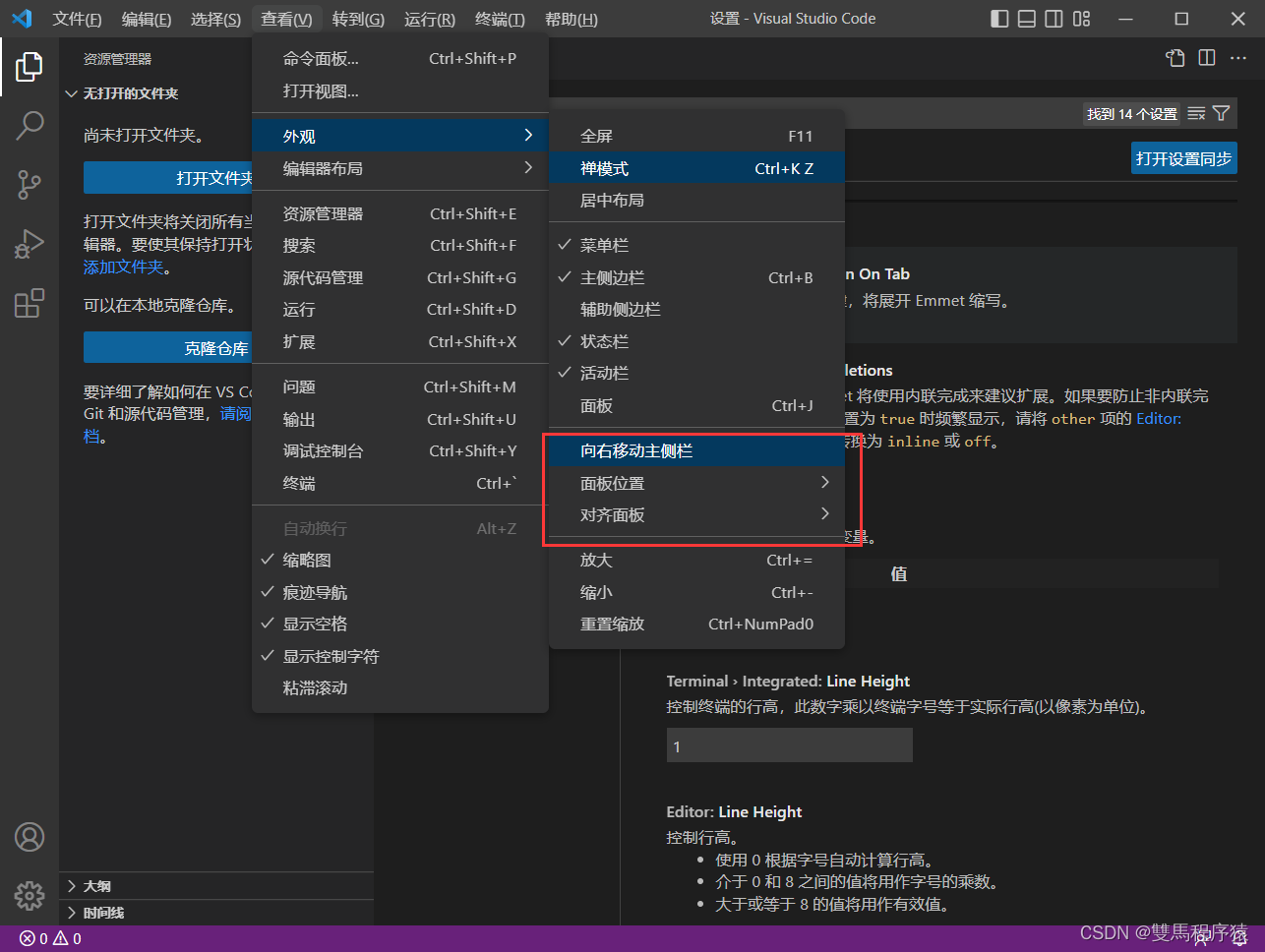1265x952 pixels.
Task: Follow the 添加文件夹 link
Action: coord(123,268)
